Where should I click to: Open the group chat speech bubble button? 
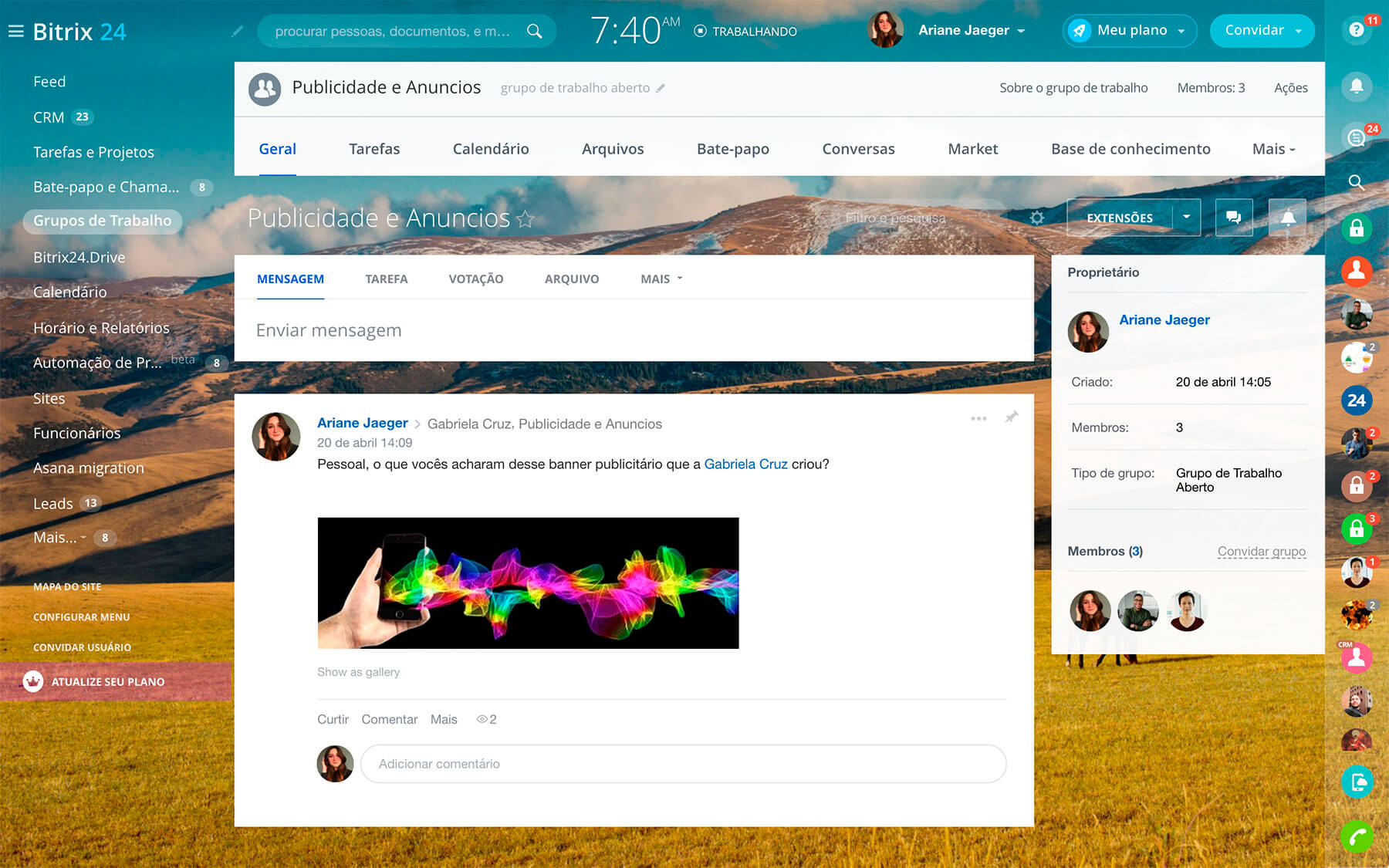point(1233,218)
